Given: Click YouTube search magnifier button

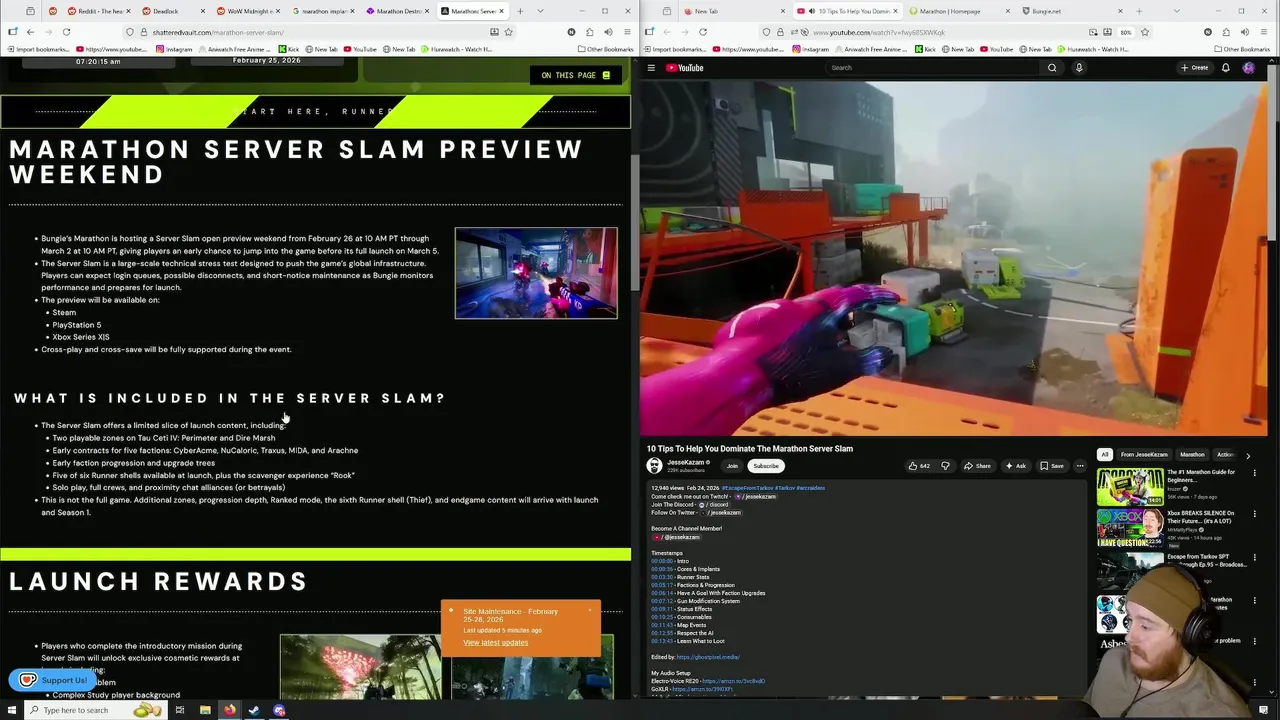Looking at the screenshot, I should 1052,68.
